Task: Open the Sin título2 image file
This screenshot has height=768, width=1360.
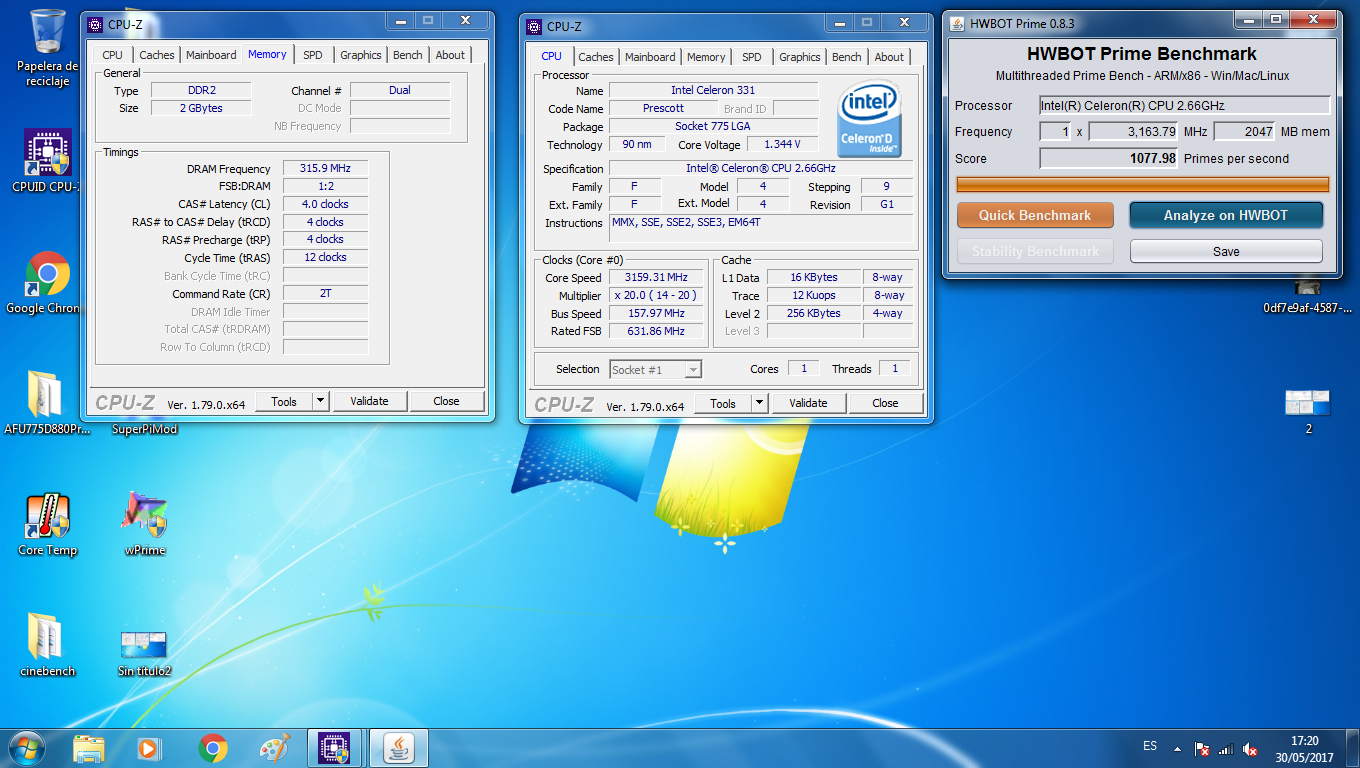Action: coord(144,653)
